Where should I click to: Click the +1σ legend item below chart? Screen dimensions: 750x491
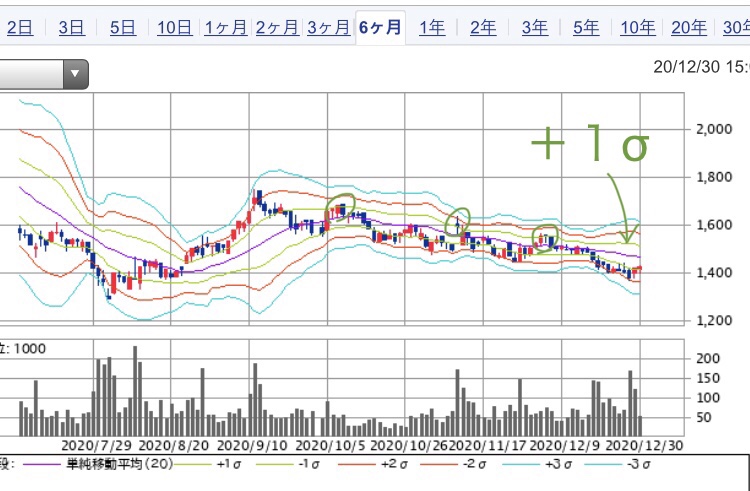click(x=230, y=463)
